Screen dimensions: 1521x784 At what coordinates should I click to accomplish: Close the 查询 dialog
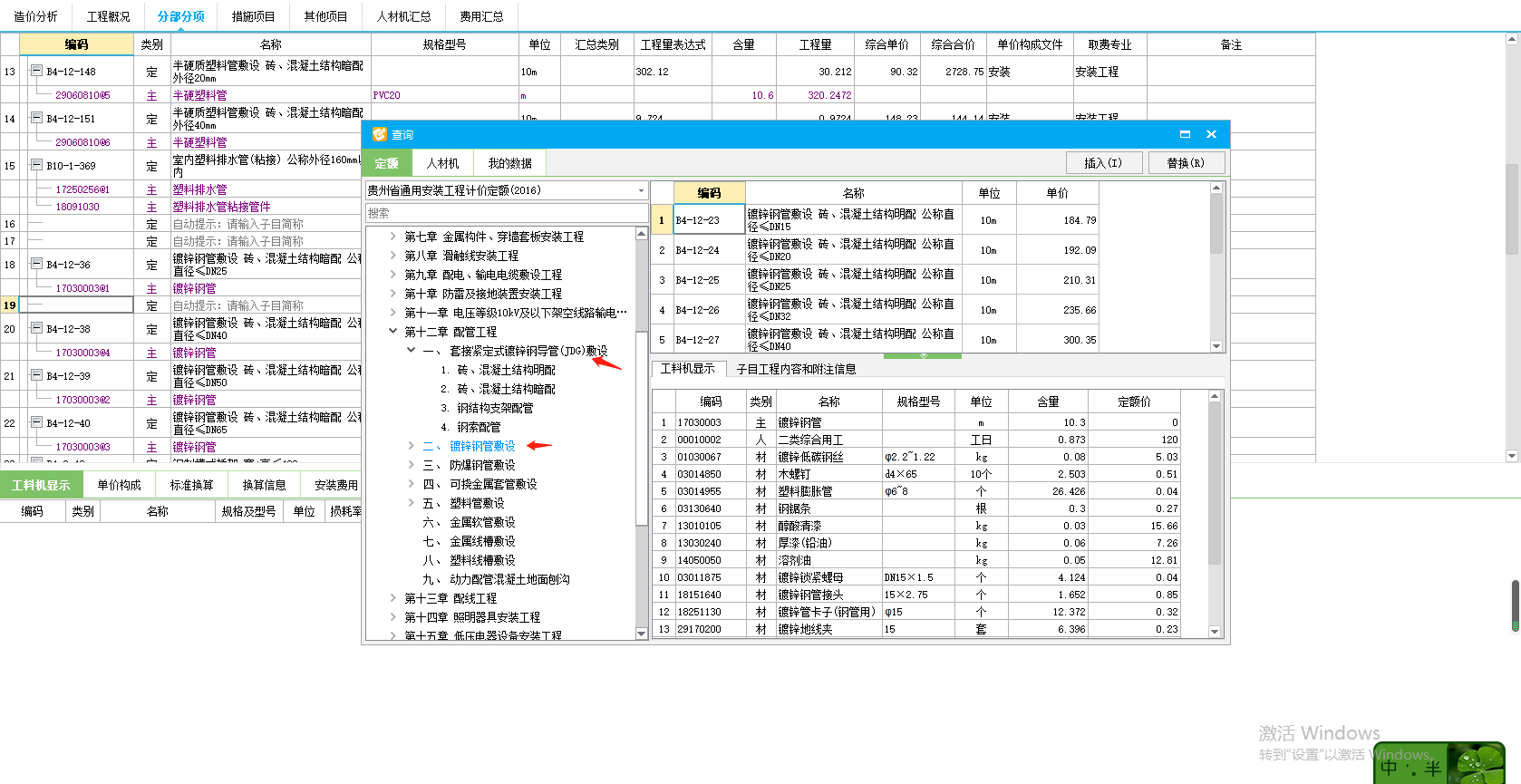tap(1211, 134)
